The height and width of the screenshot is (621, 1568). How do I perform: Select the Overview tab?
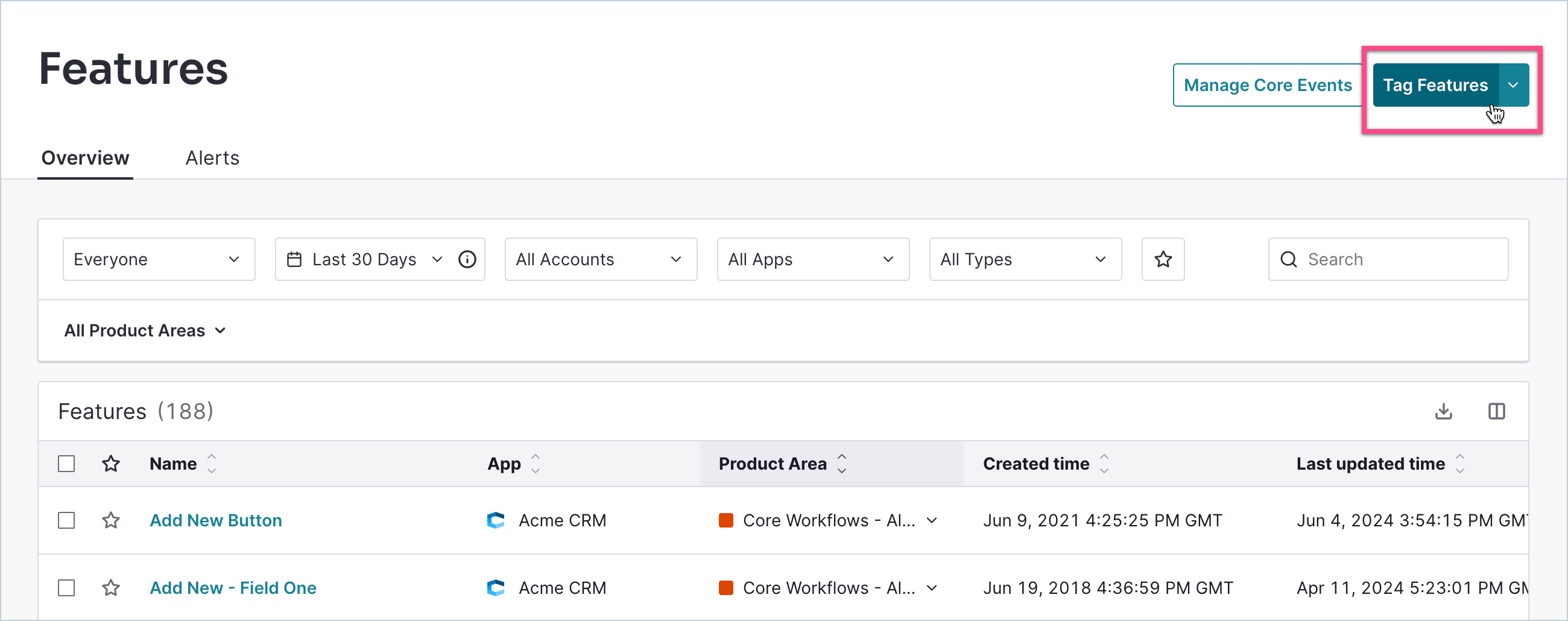tap(84, 157)
